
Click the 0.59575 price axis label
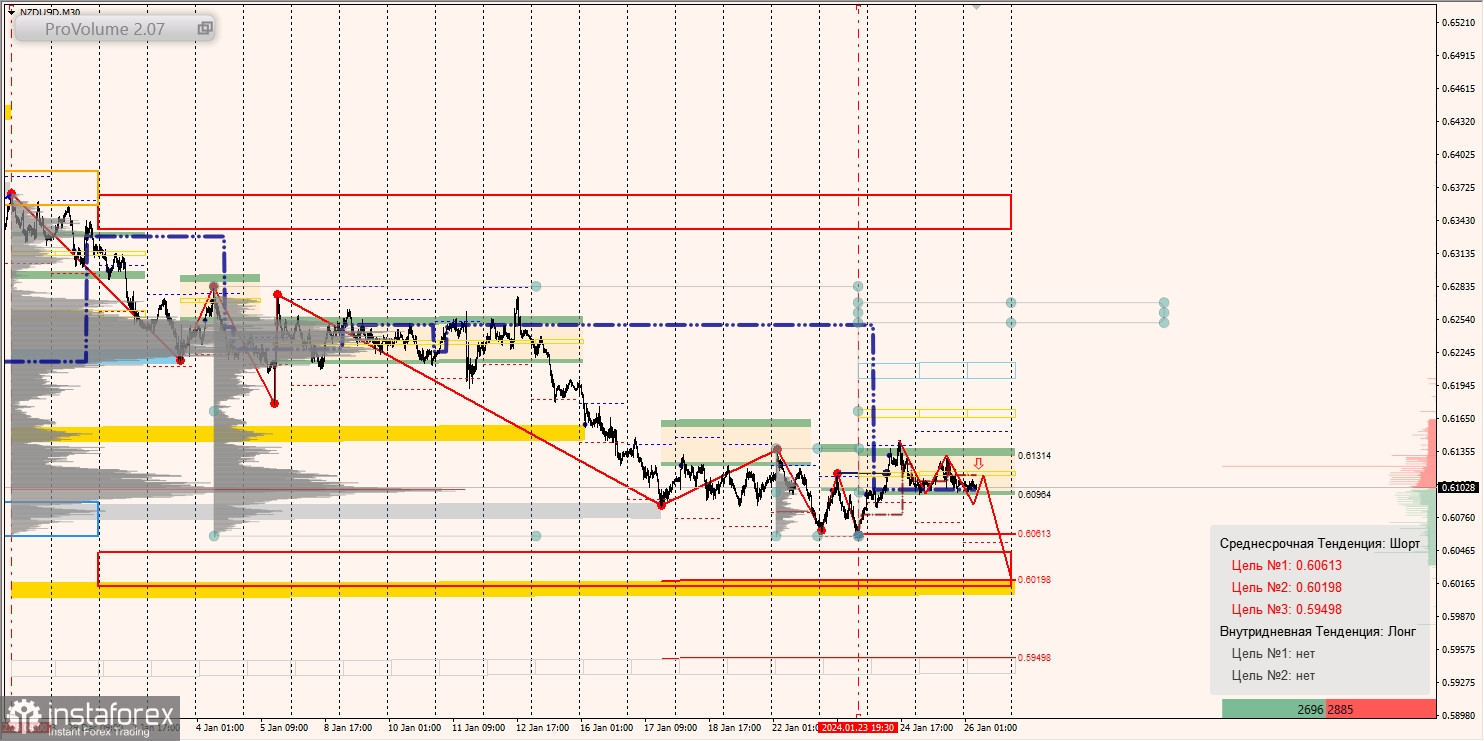(x=1456, y=650)
